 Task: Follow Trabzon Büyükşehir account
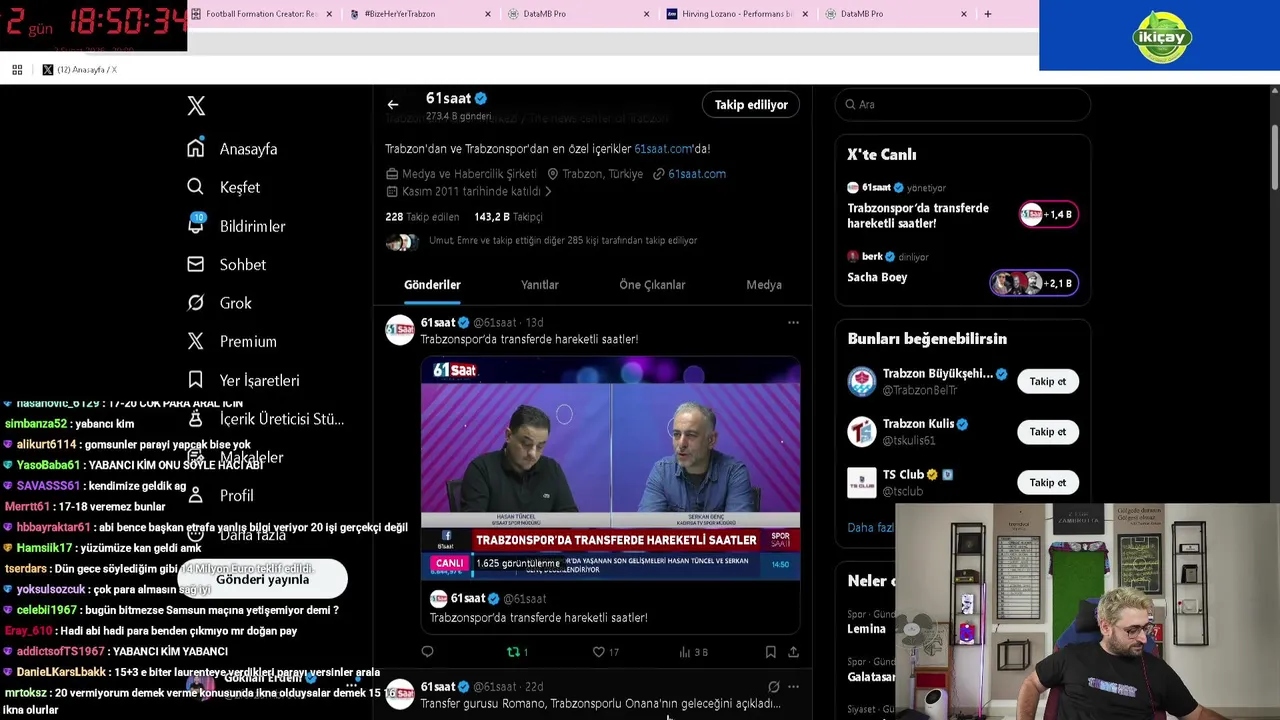[x=1048, y=382]
